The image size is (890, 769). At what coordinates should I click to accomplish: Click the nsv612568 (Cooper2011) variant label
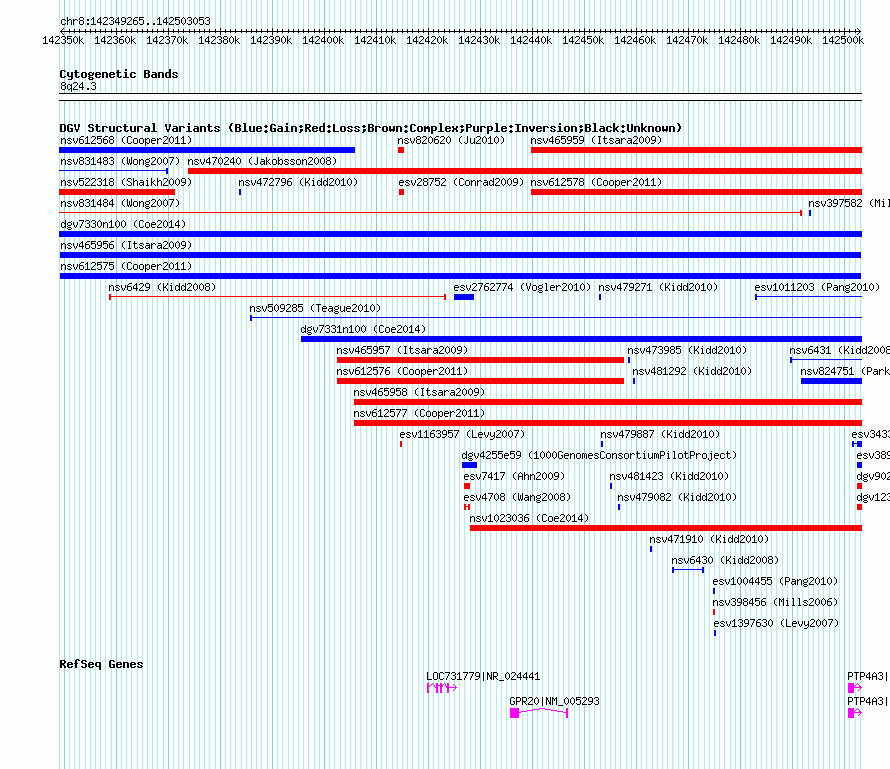(x=126, y=140)
